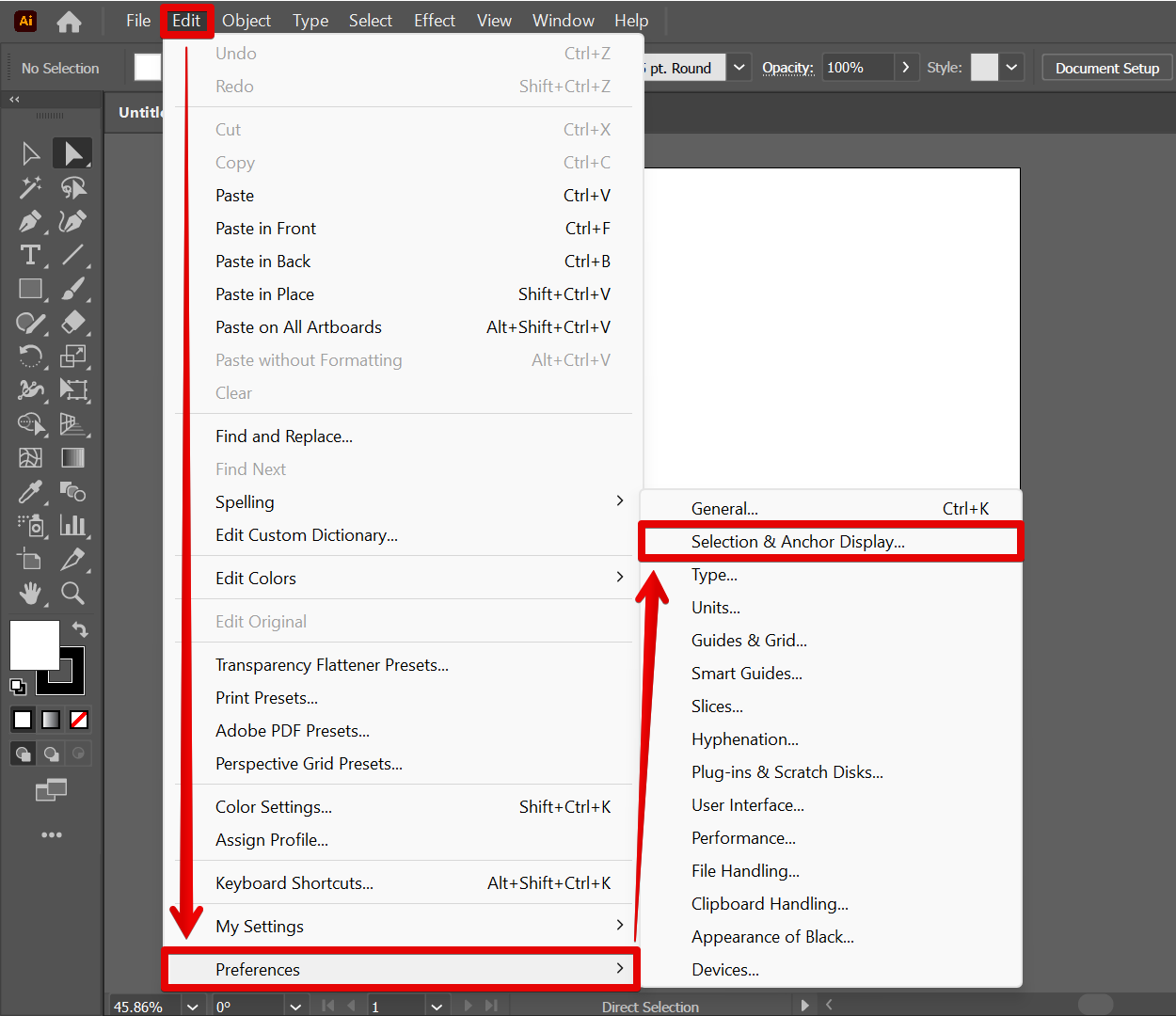
Task: Click the Opacity label link
Action: [x=787, y=68]
